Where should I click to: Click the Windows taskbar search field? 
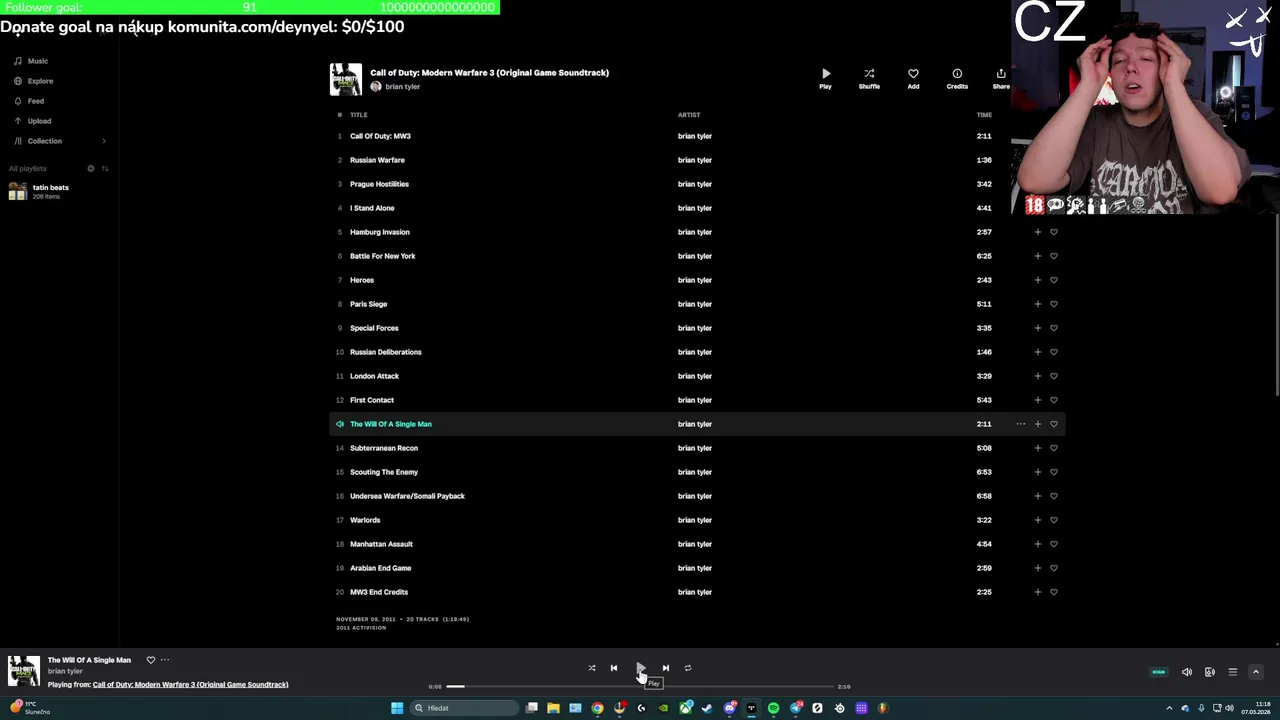(x=465, y=708)
